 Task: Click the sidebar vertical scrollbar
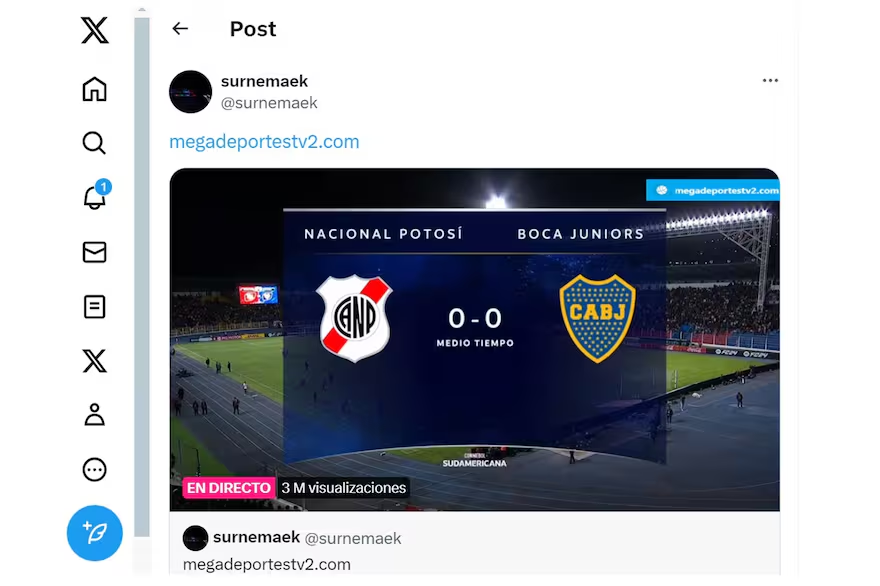click(x=142, y=277)
